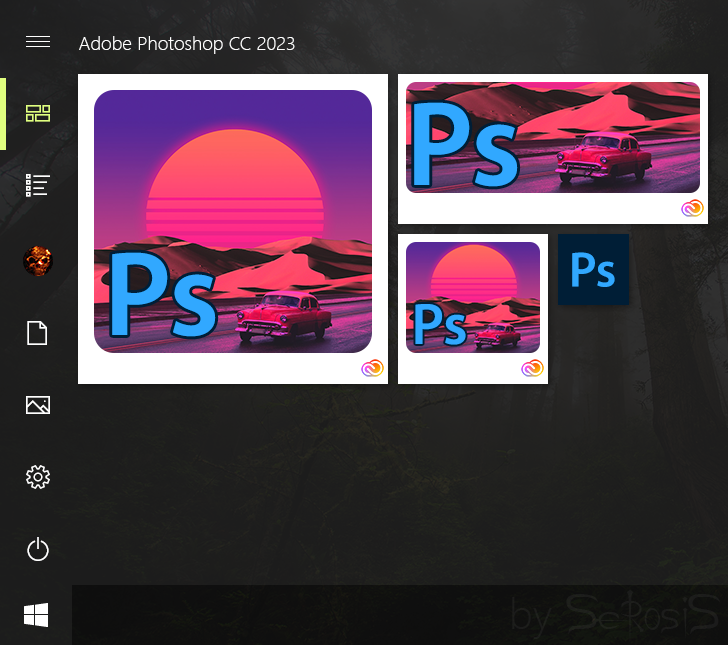Open the wide Photoshop desert car tile
The image size is (728, 645).
point(553,149)
